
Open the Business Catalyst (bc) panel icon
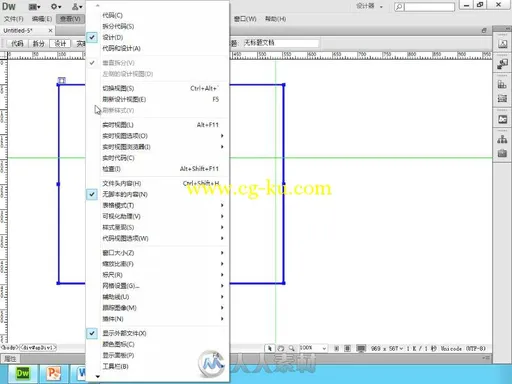pos(502,119)
